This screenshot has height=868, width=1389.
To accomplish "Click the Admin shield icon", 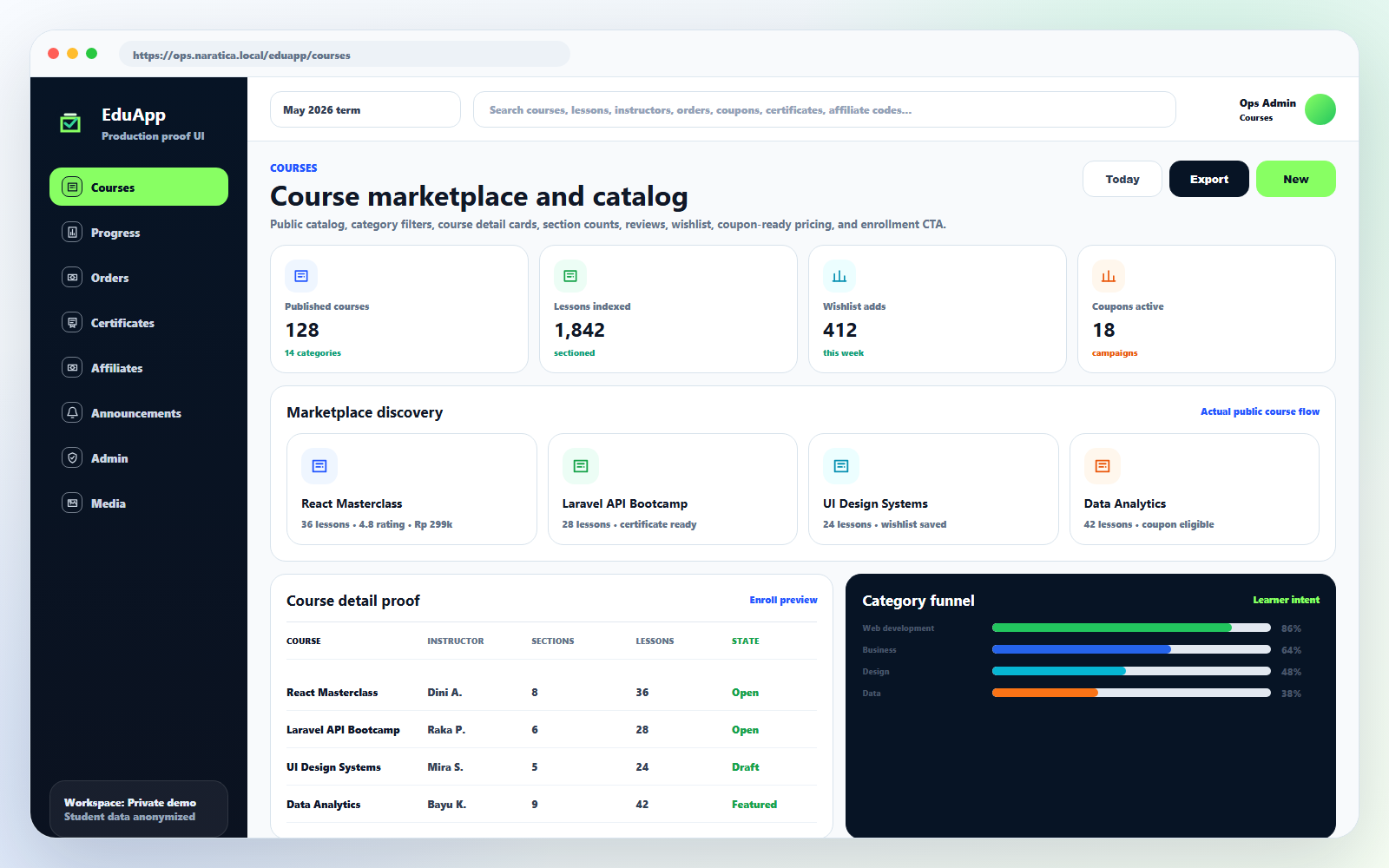I will pyautogui.click(x=73, y=458).
